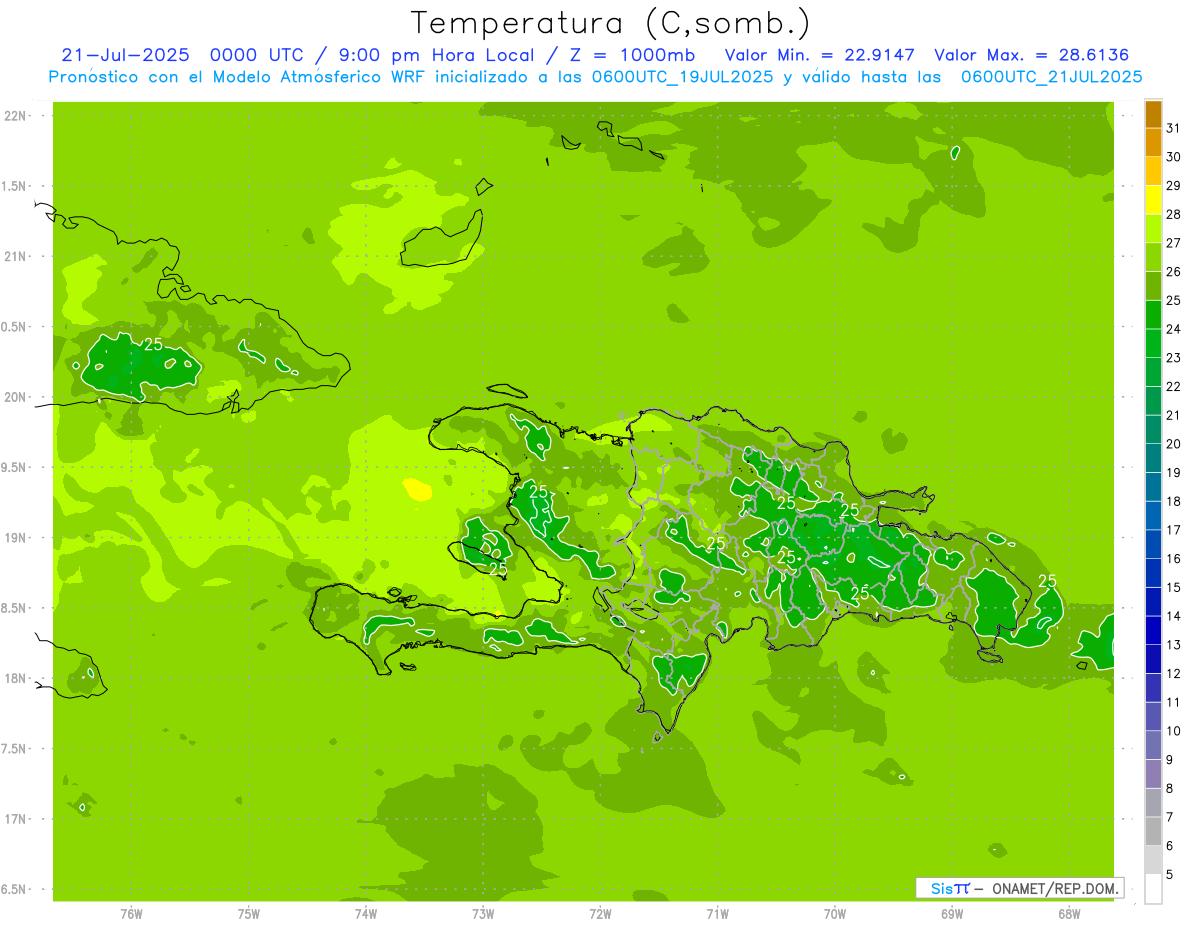
Task: Click the 'Temperatura (C,somb.)' chart title
Action: 611,23
